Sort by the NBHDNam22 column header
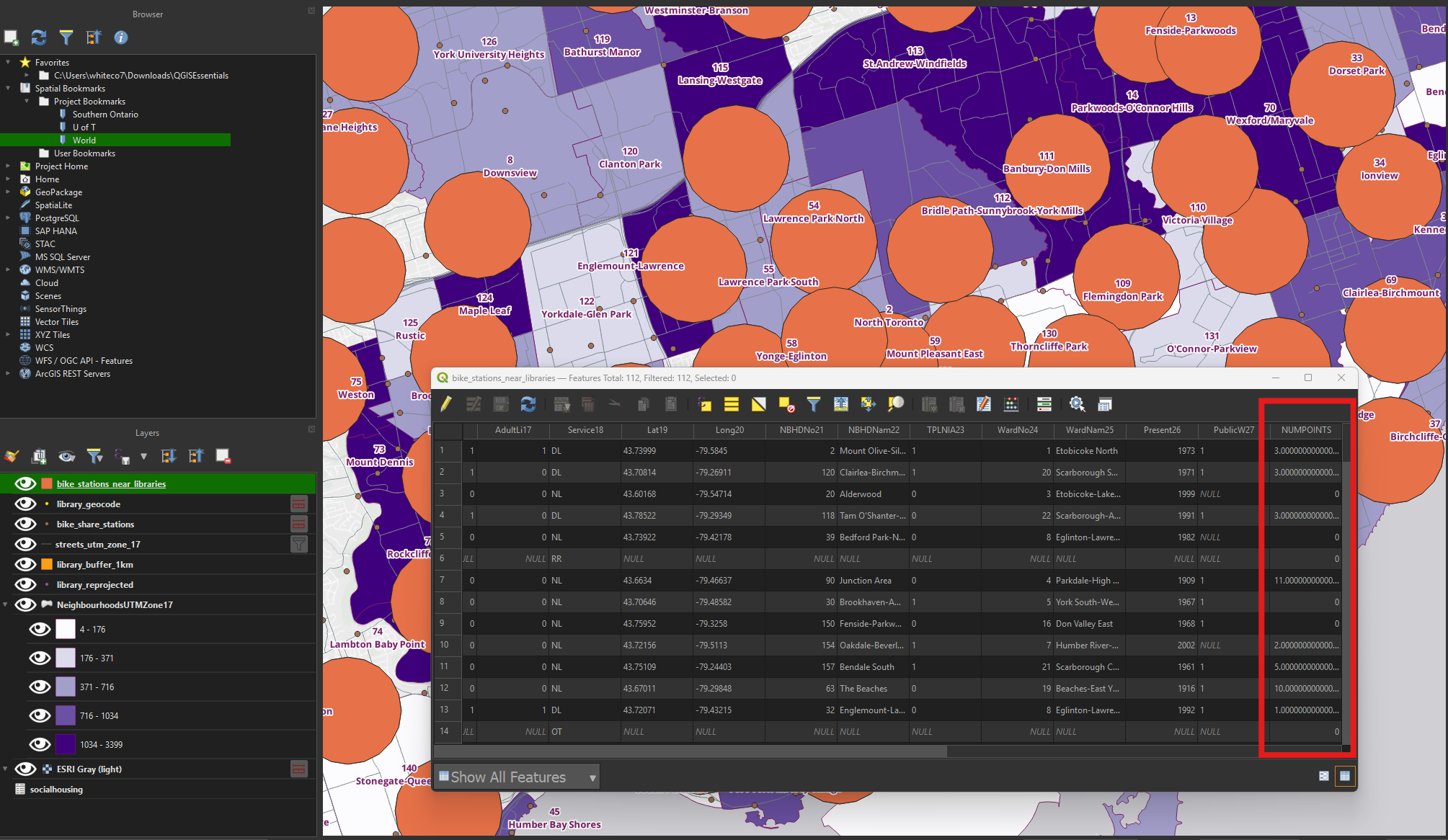 [874, 430]
